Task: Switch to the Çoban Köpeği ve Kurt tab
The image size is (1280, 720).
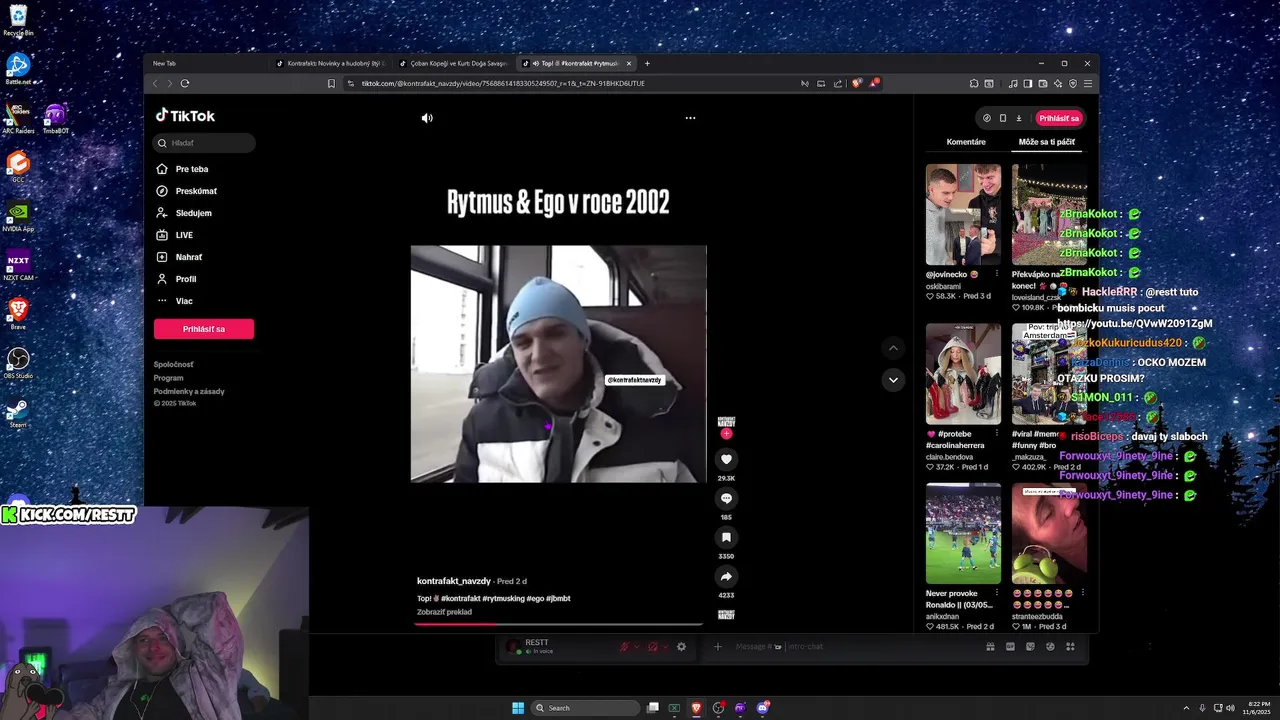Action: (453, 63)
